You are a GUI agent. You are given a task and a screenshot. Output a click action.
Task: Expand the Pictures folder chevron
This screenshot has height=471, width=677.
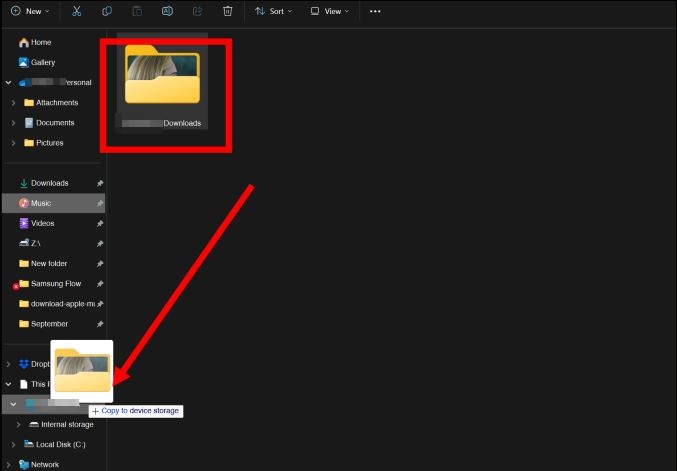(x=13, y=143)
